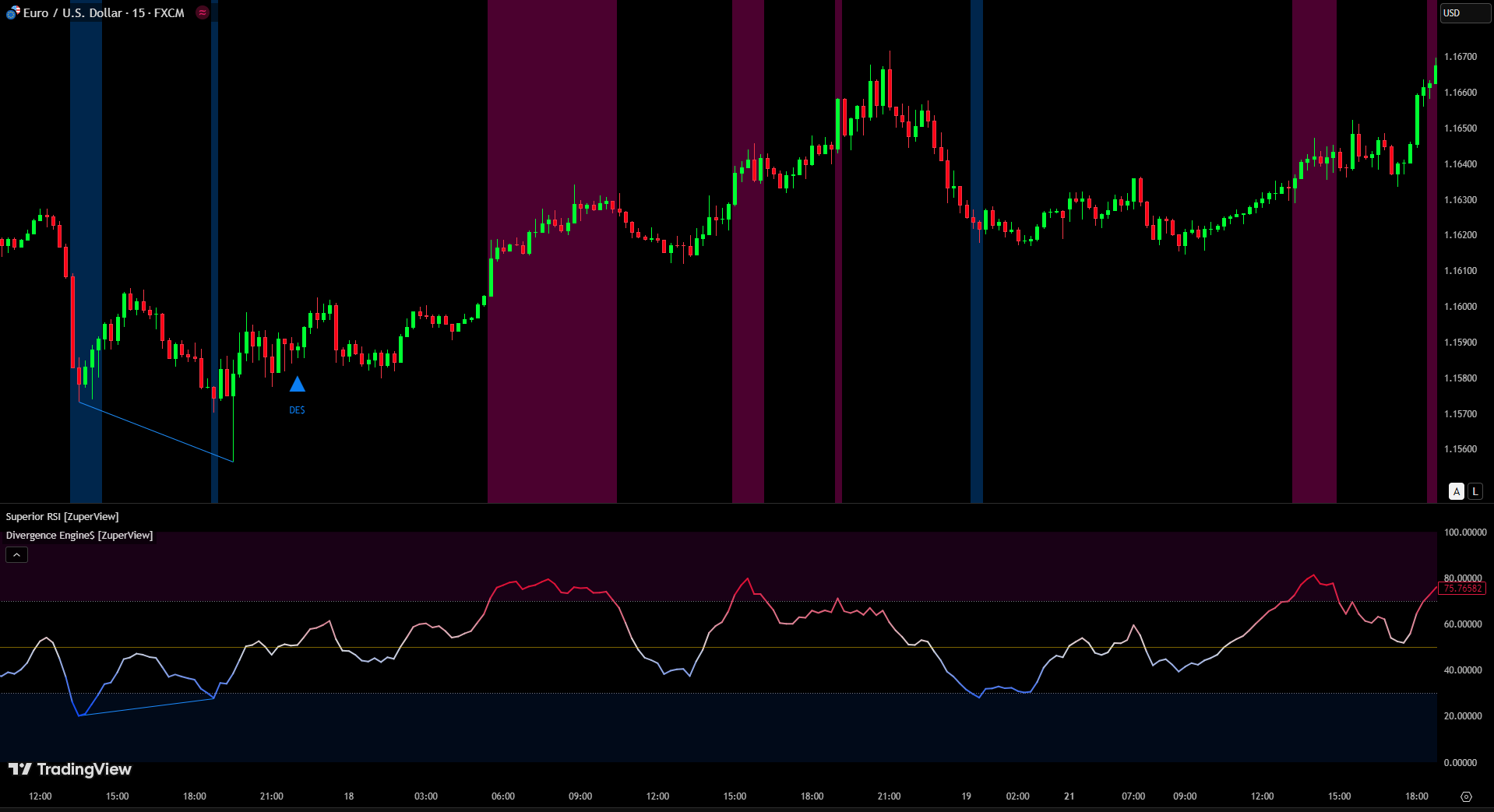Screen dimensions: 1494x812
Task: Open the USD currency dropdown
Action: [x=1463, y=12]
